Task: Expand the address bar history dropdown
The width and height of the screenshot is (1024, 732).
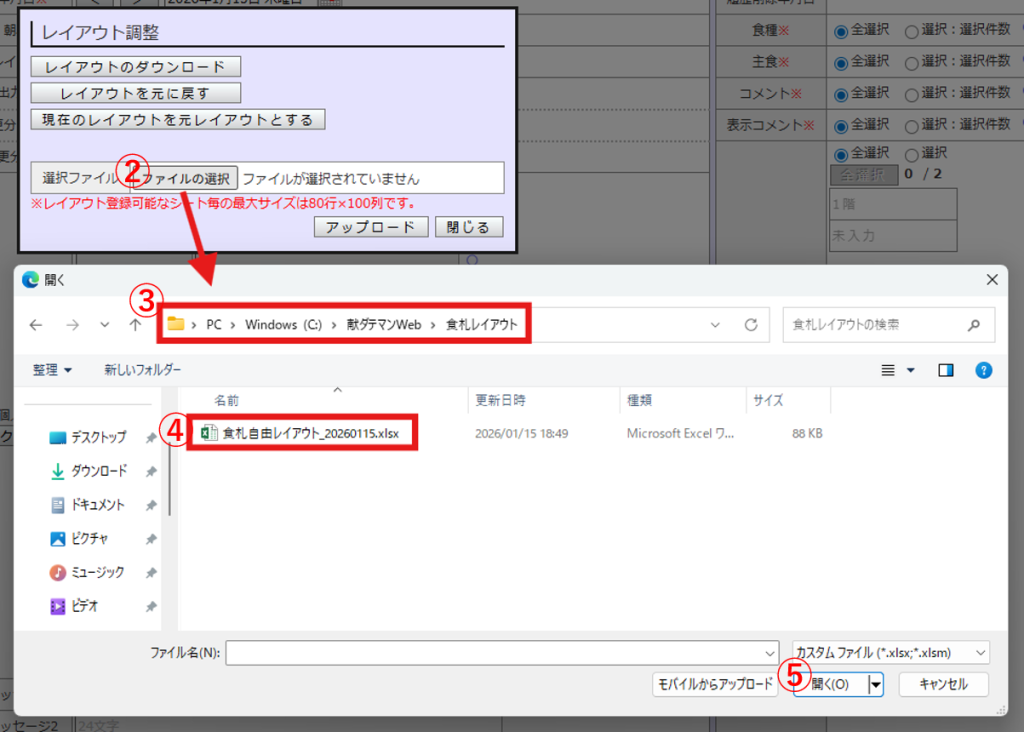Action: tap(715, 325)
